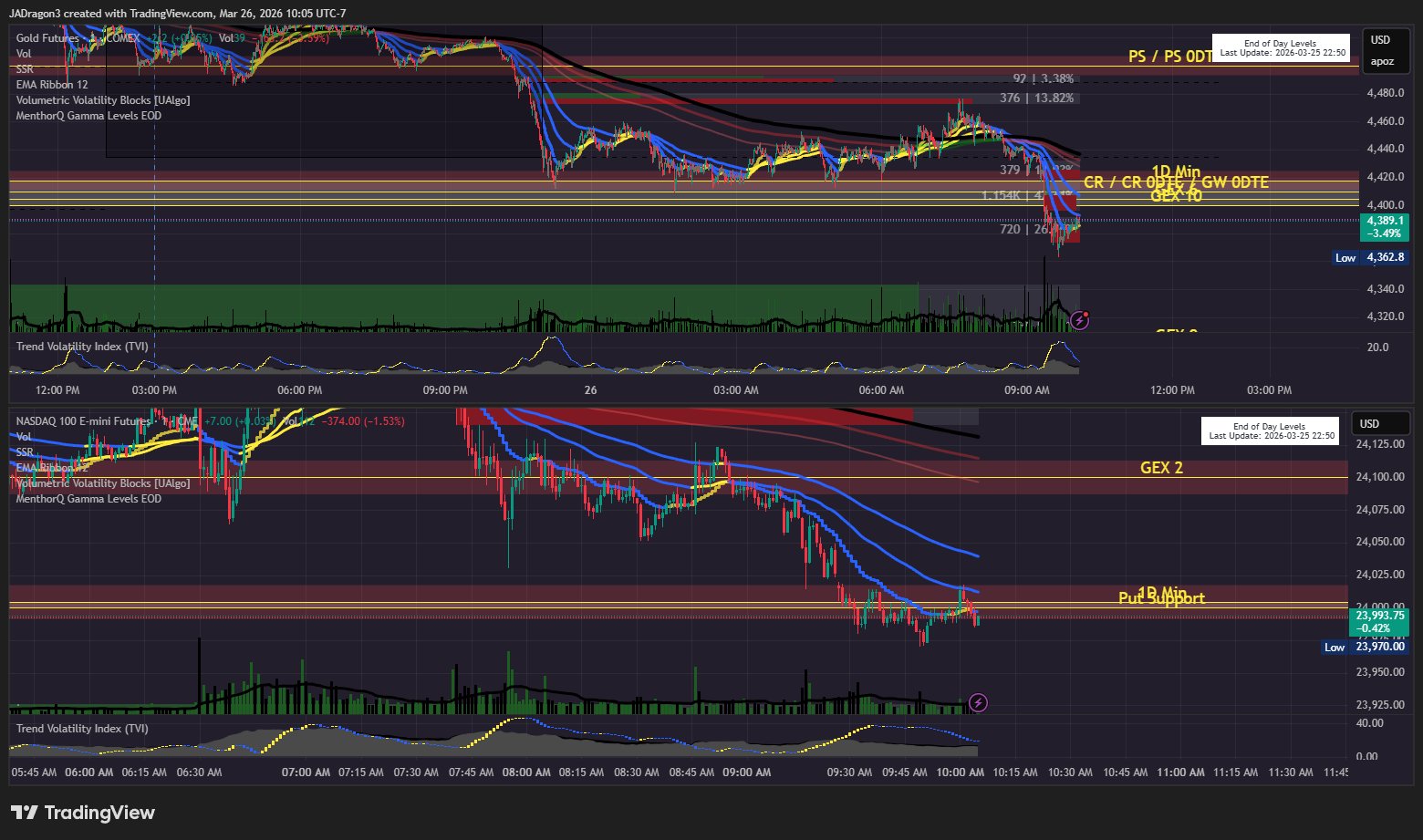Click the 40.00 value on the Nasdaq TVI scale
Viewport: 1423px width, 840px height.
pos(1369,723)
